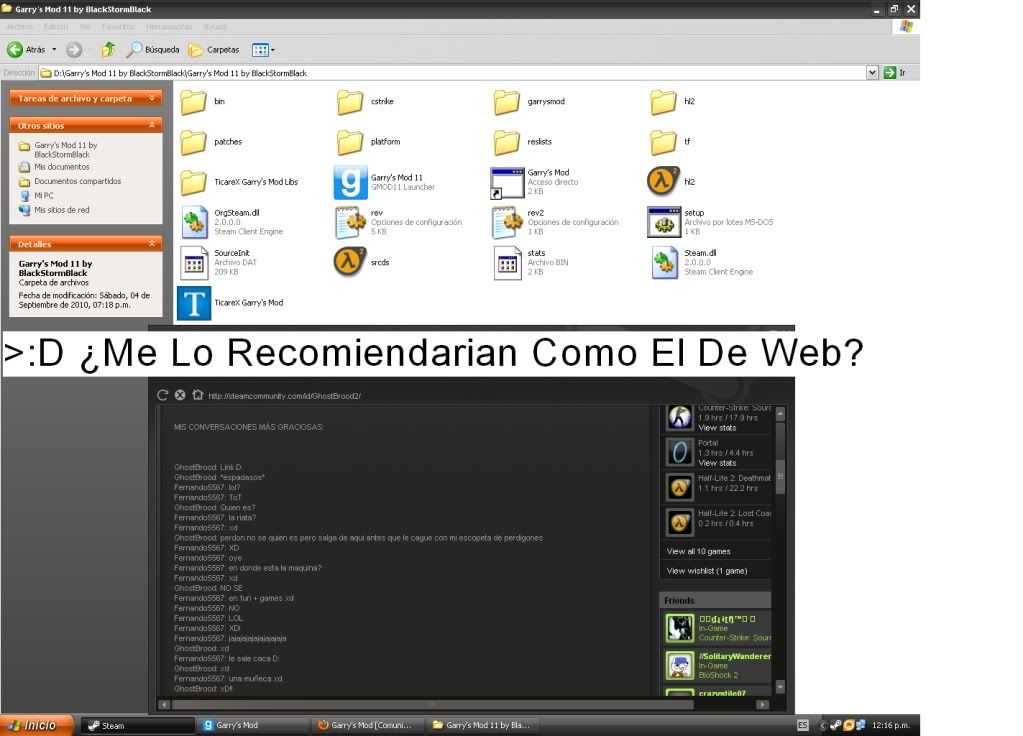Screen dimensions: 1023x736
Task: Switch to Steam in the taskbar
Action: point(137,726)
